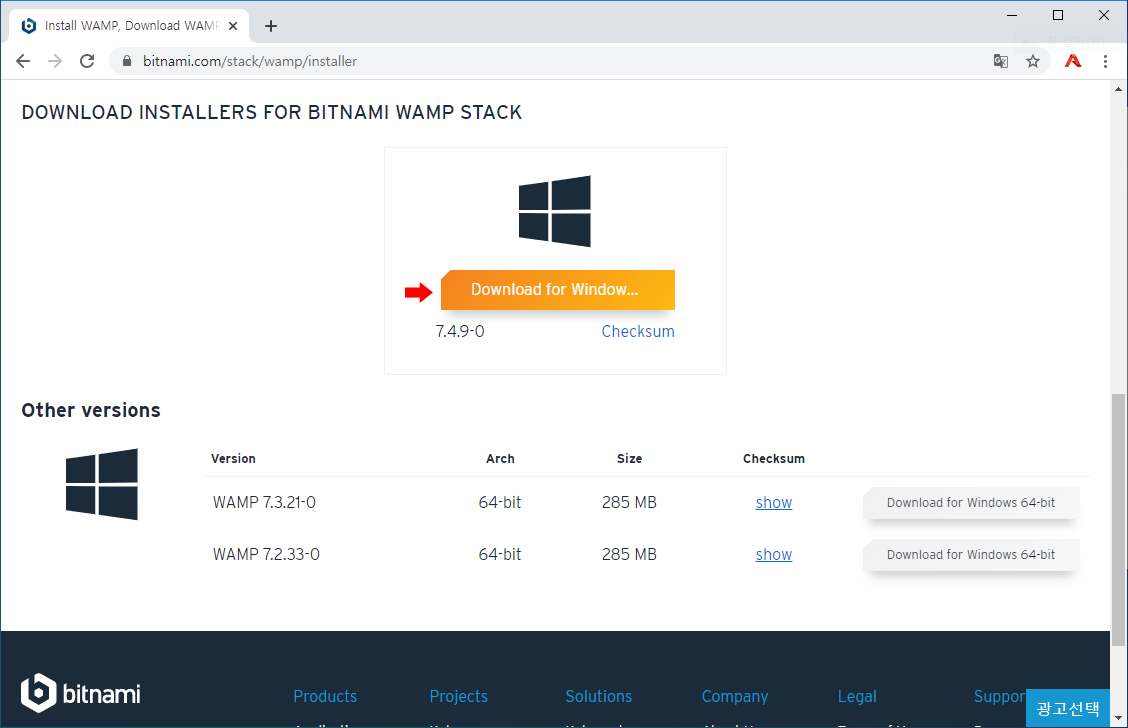Click the WAMP 7.3.21-0 version cell

264,503
